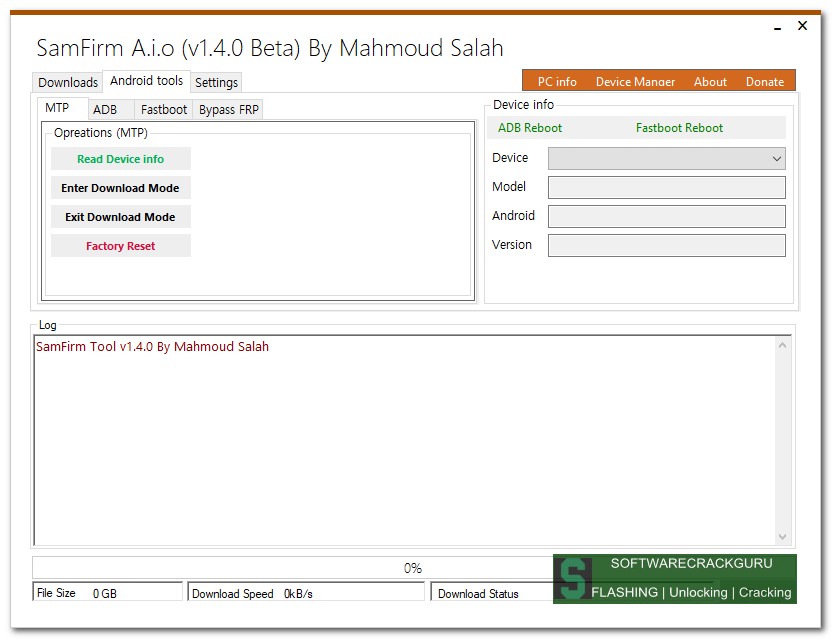
Task: Click the log scrollbar down arrow
Action: [782, 537]
